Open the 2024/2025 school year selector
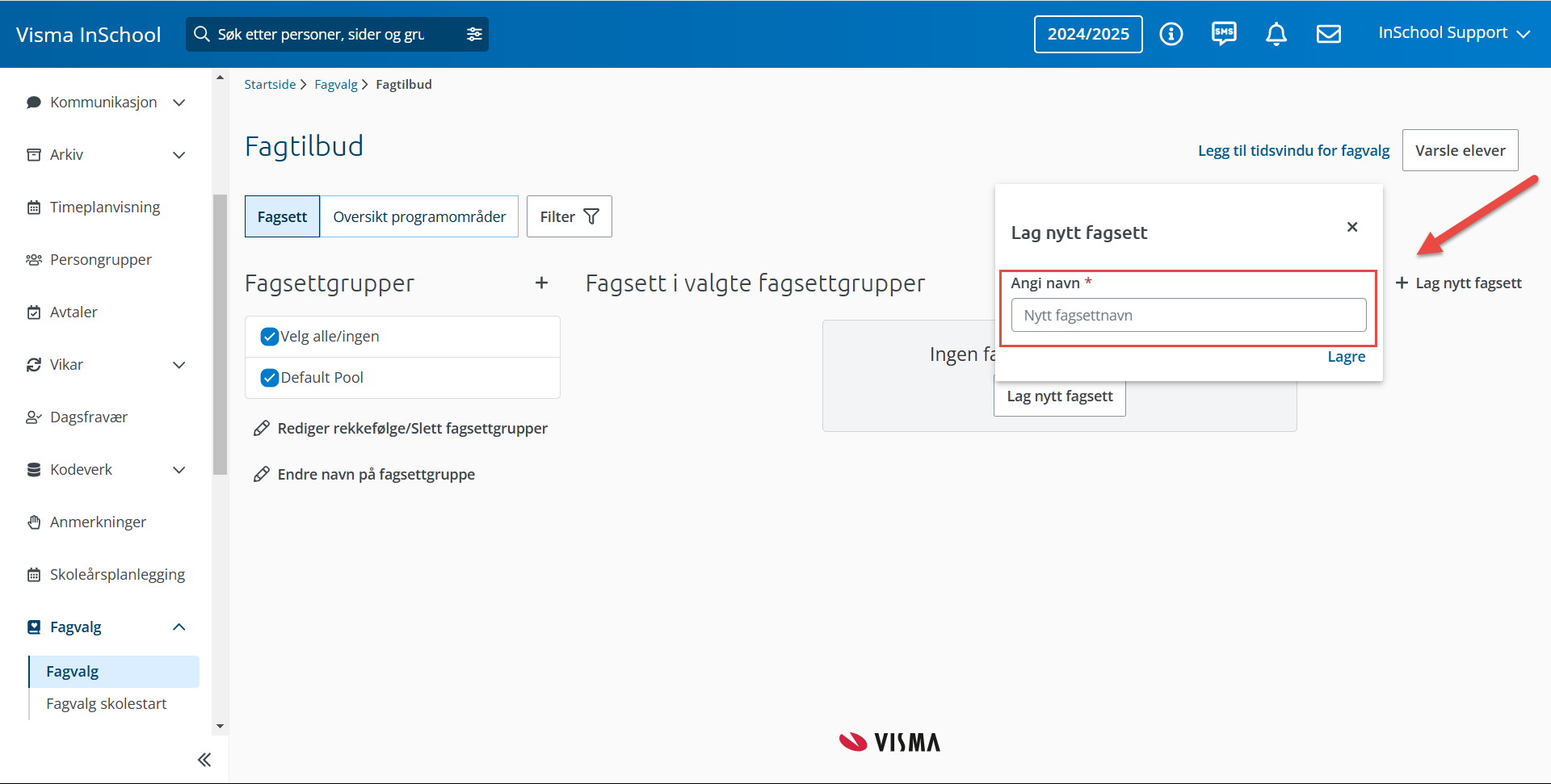Viewport: 1551px width, 784px height. (1088, 34)
